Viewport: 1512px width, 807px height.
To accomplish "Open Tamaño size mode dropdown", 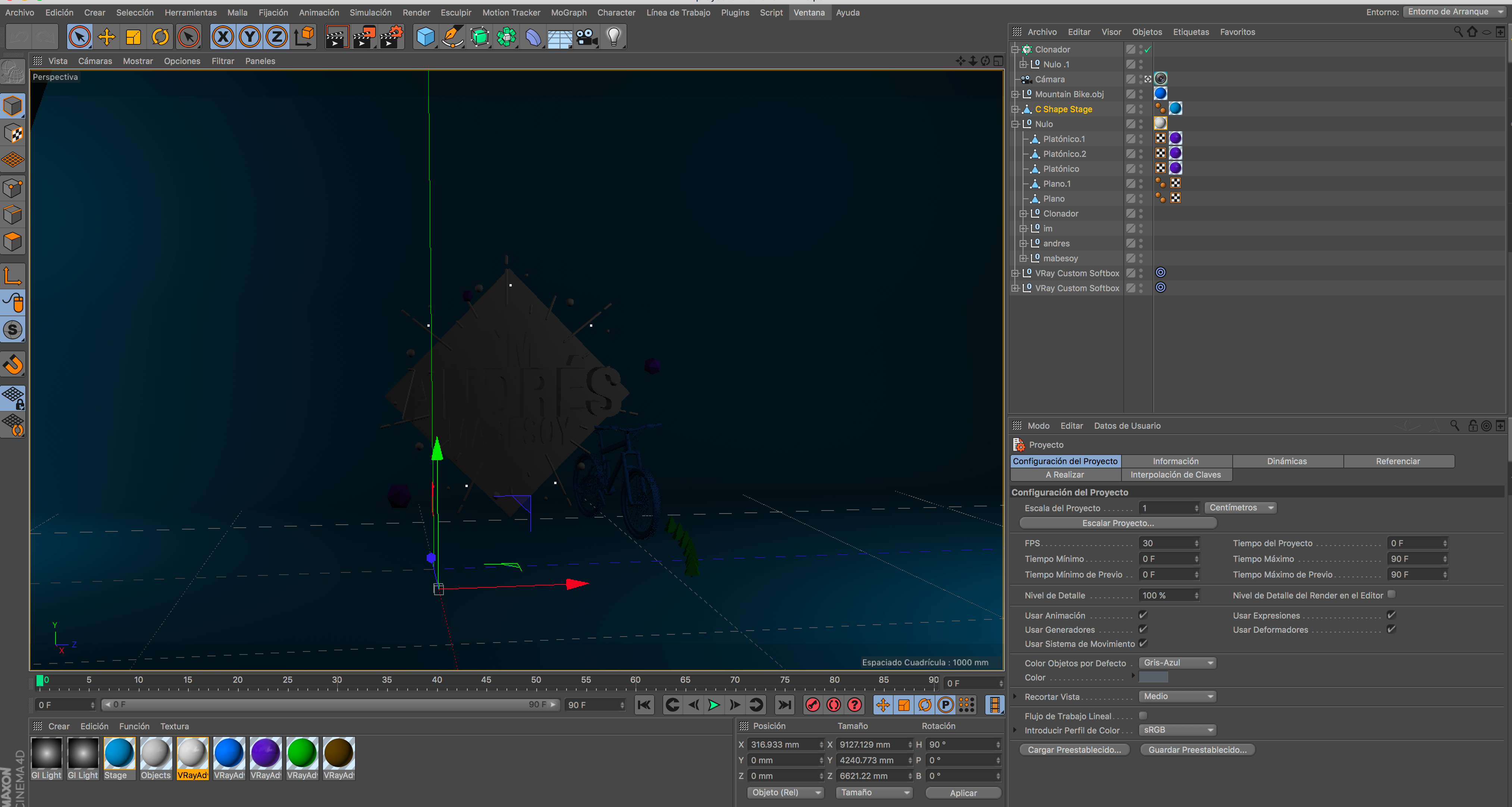I will point(874,792).
